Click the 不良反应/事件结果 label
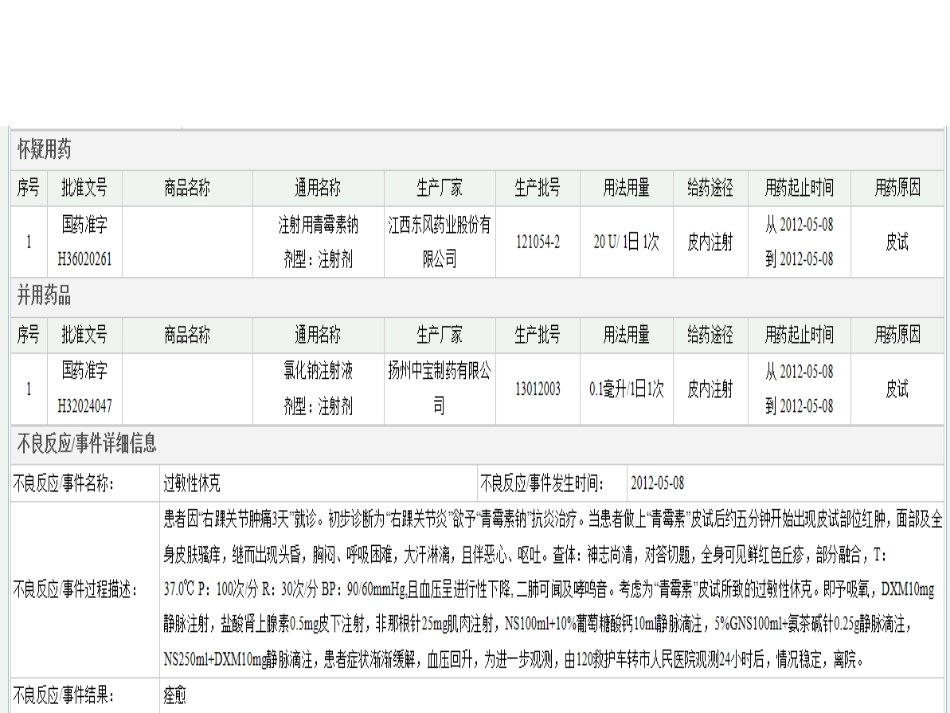 tap(64, 695)
